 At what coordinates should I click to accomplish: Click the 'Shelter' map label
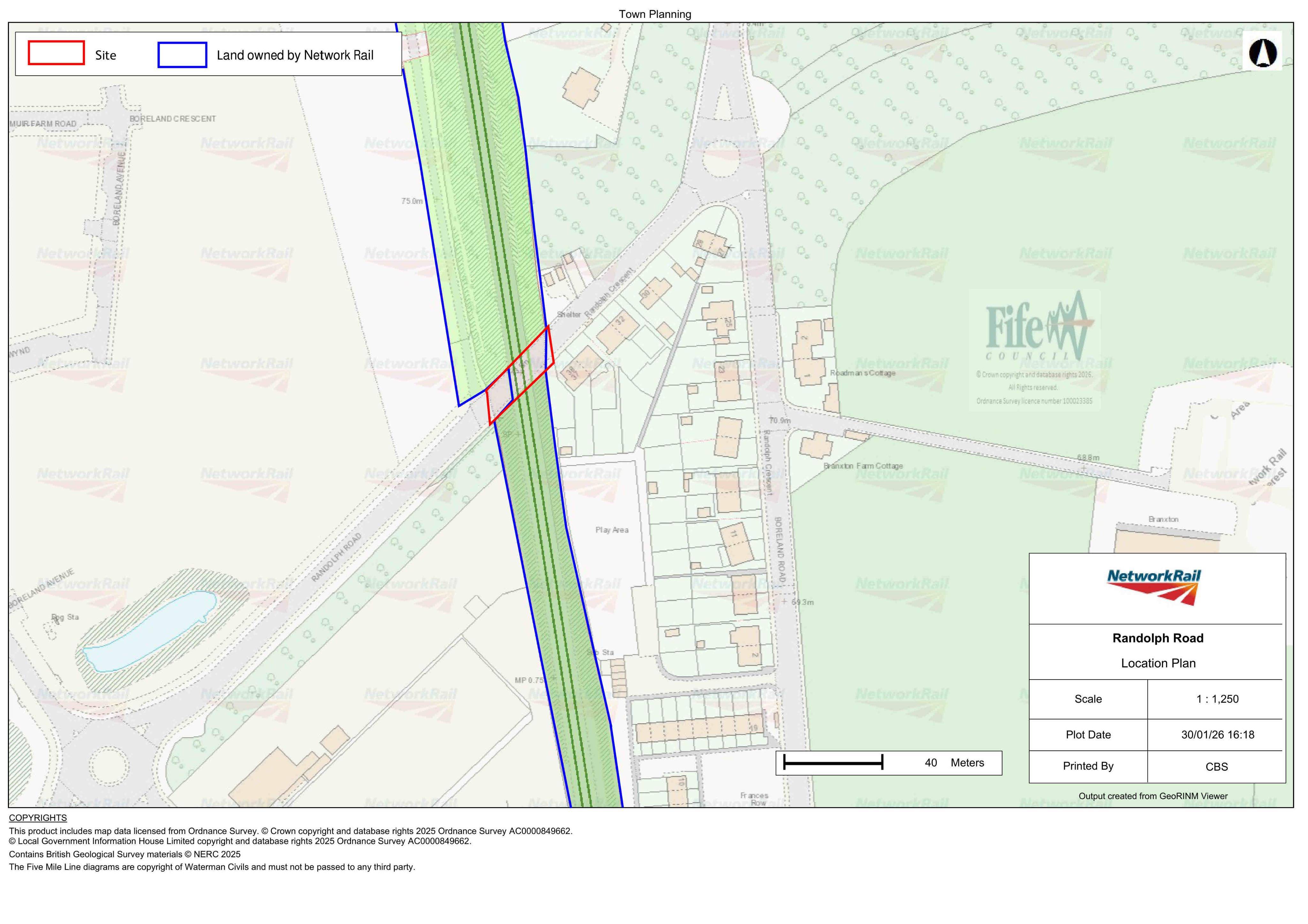tap(568, 314)
